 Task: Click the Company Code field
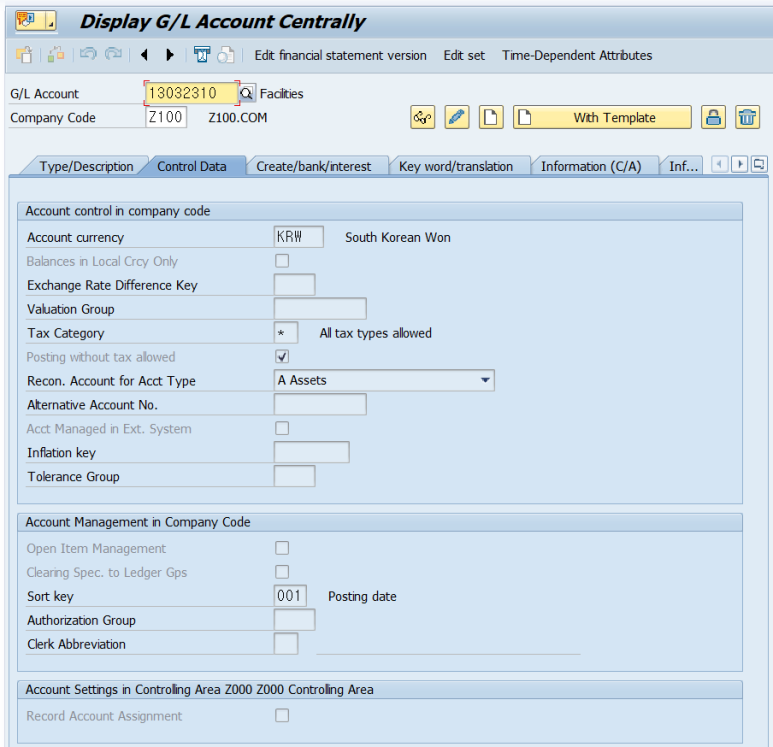pyautogui.click(x=166, y=117)
